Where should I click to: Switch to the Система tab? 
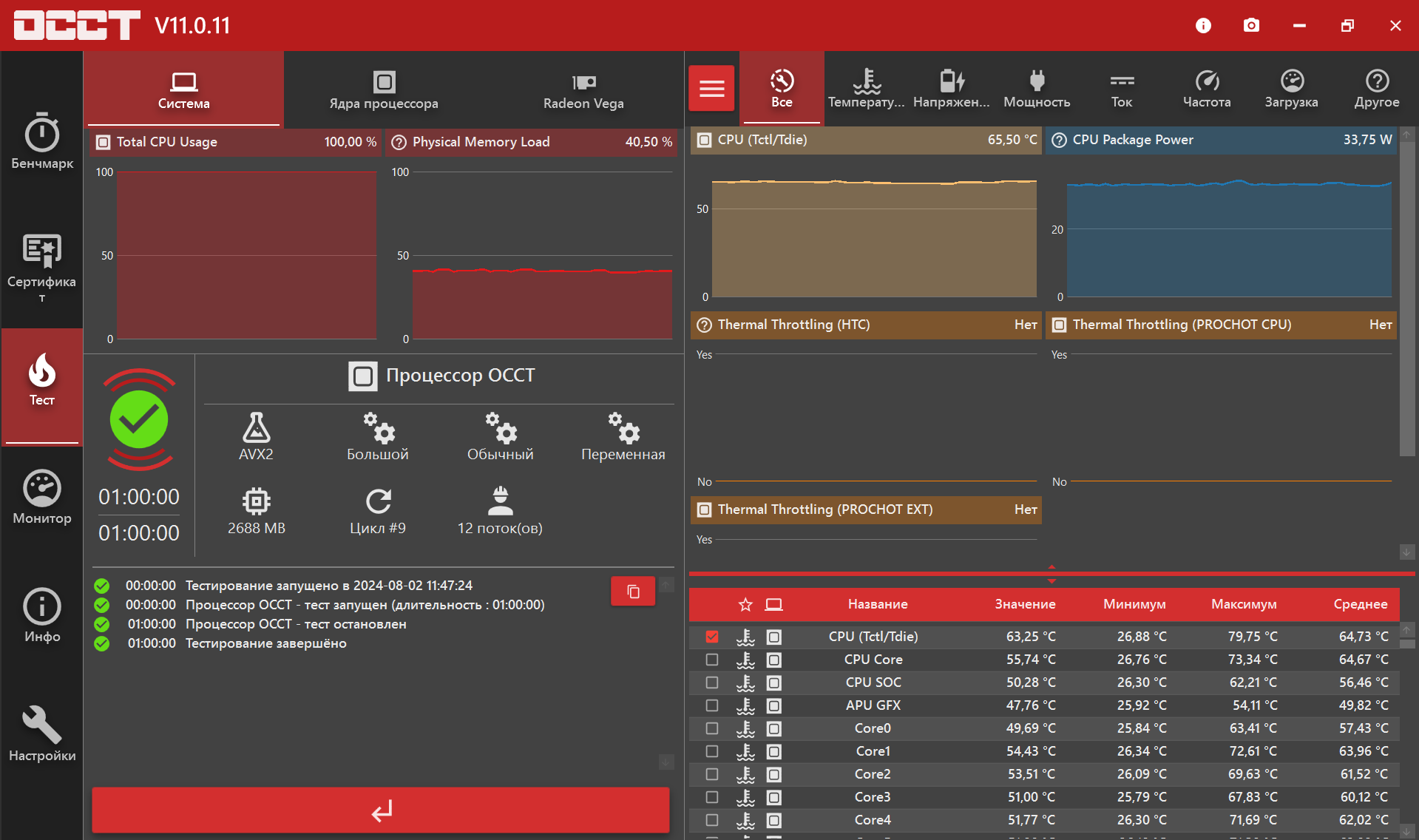[183, 90]
